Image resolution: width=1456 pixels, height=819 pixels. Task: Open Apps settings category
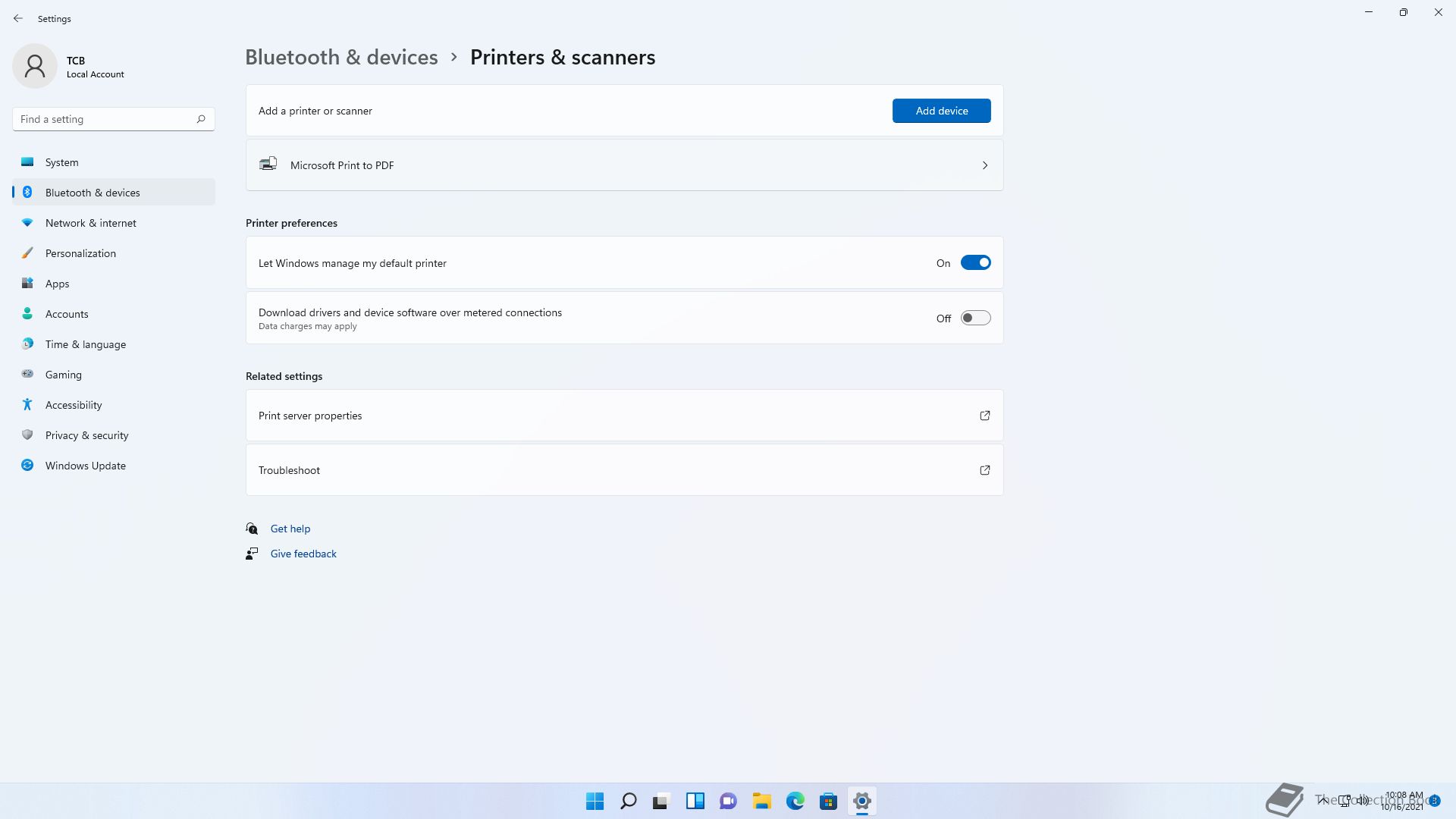coord(114,284)
